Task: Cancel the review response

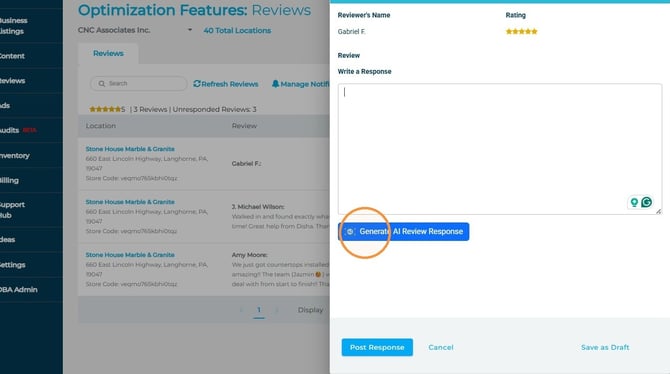Action: coord(441,347)
